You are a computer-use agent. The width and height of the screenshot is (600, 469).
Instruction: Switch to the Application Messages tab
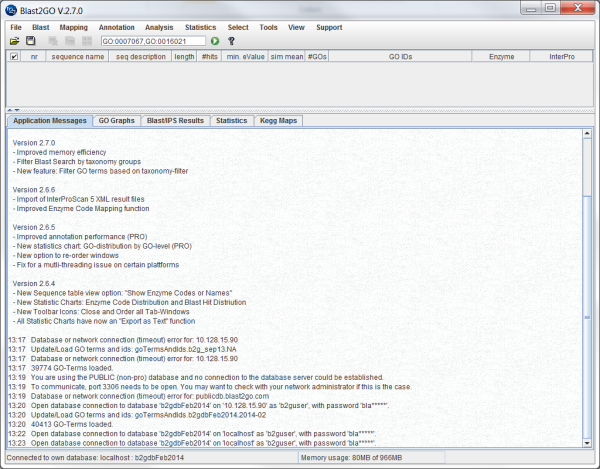(50, 121)
